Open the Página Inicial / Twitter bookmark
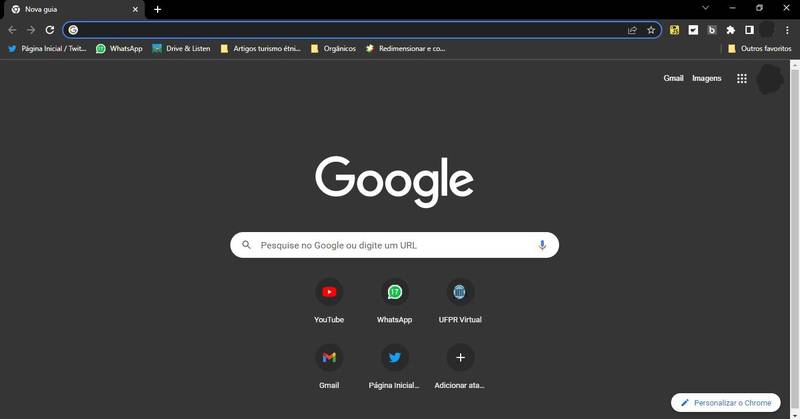 click(47, 48)
